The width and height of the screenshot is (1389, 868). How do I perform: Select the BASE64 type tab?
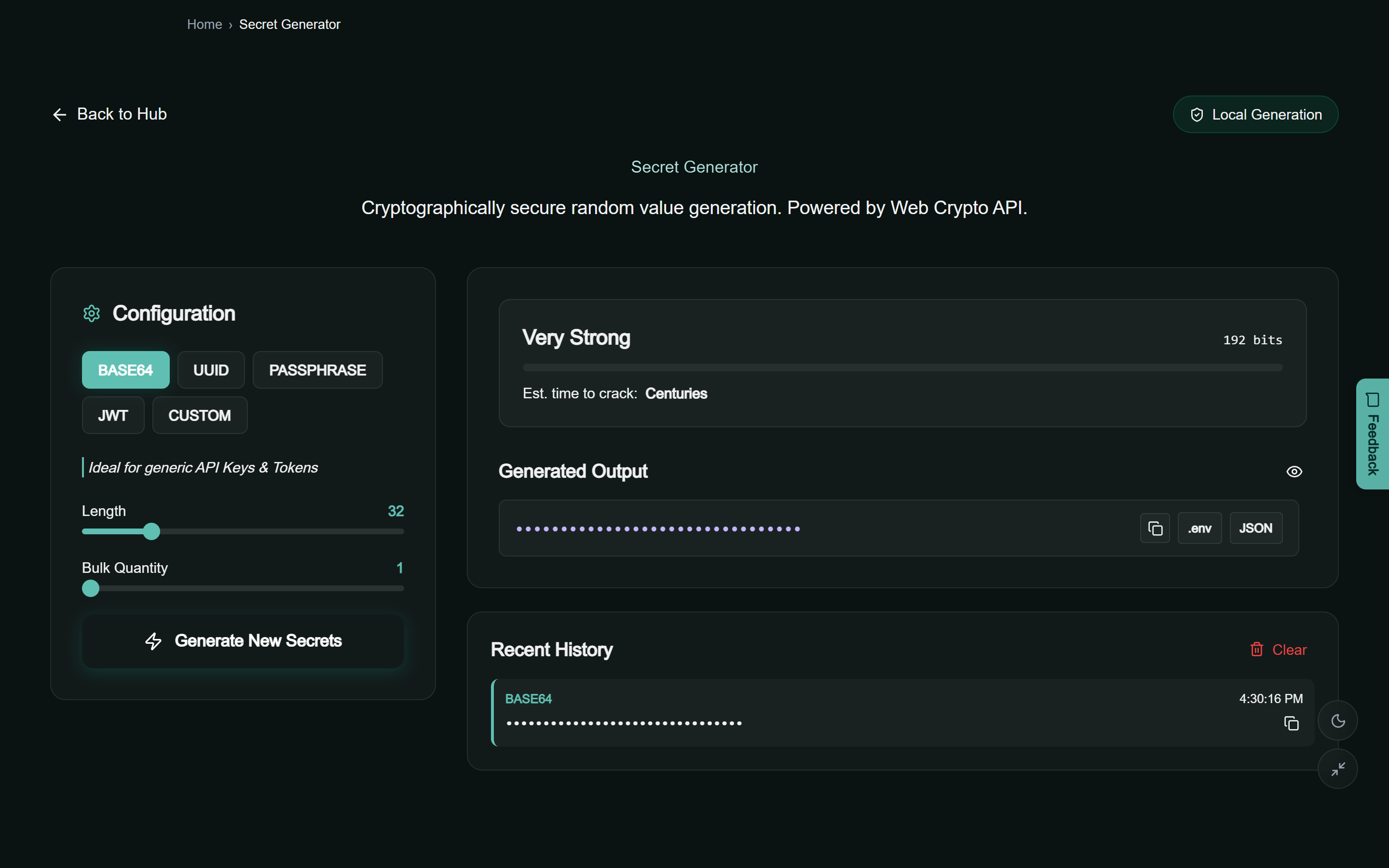point(126,370)
